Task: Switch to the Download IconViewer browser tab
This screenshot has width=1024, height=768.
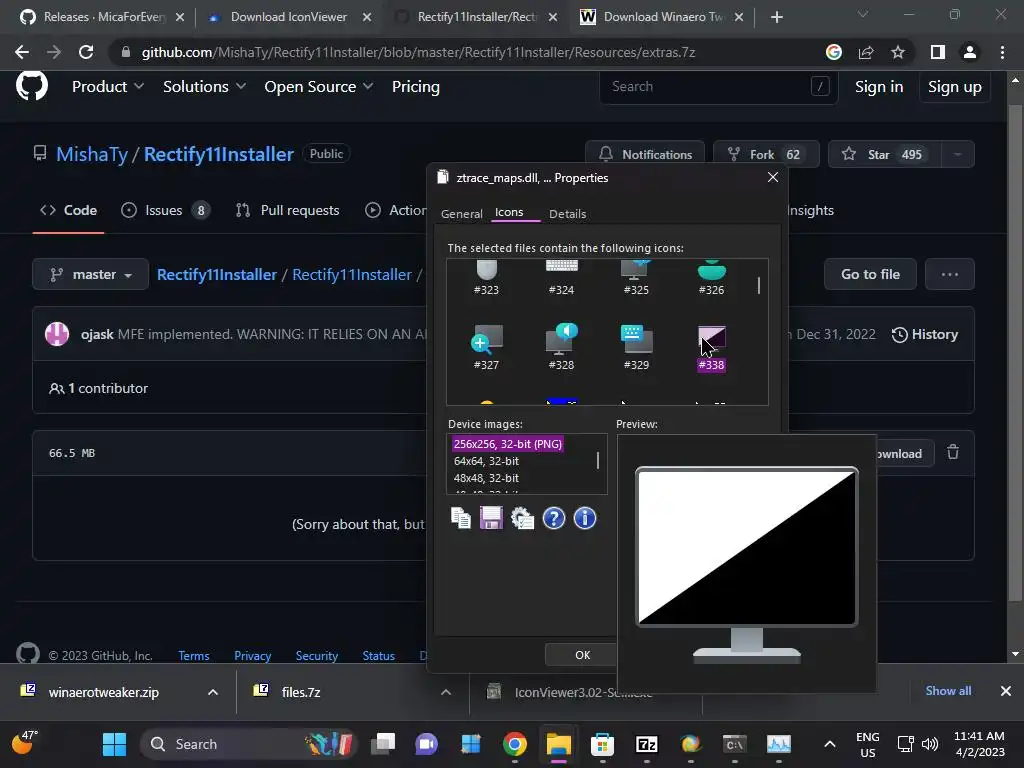Action: point(289,17)
